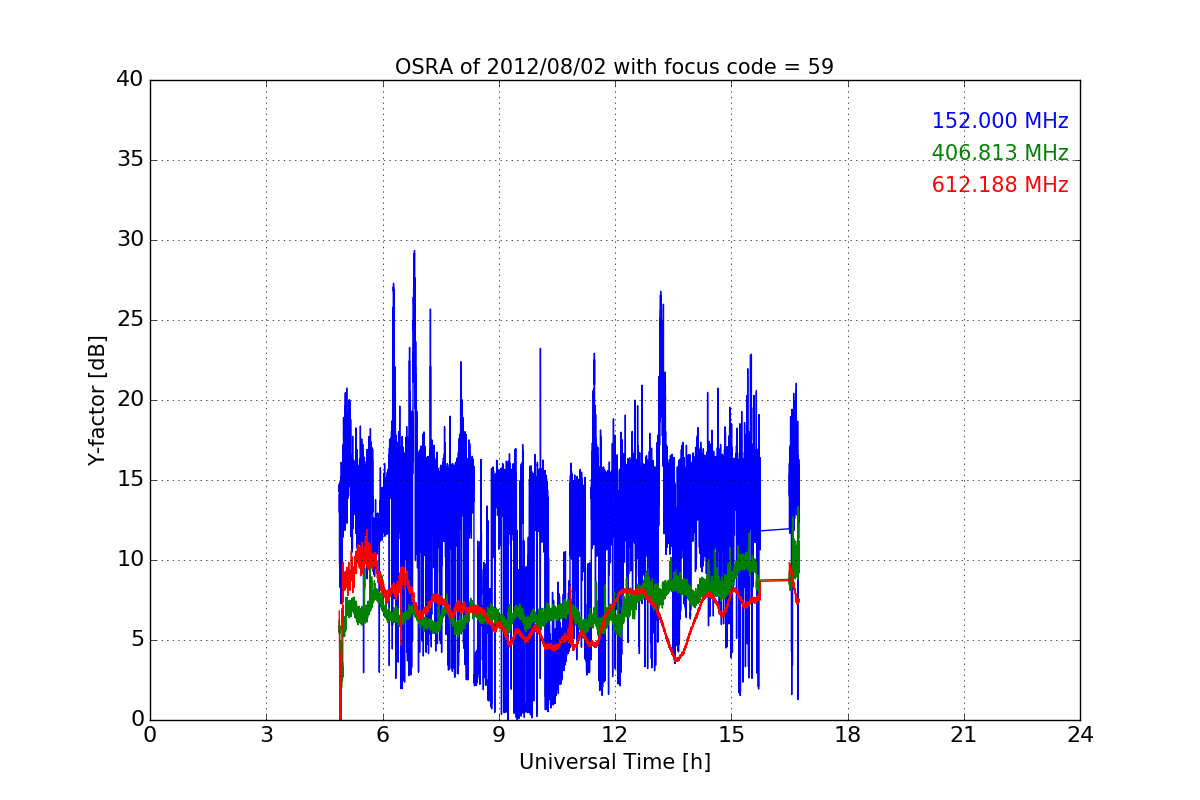Viewport: 1200px width, 800px height.
Task: Select the green '406.813 MHz' legend label
Action: coord(1000,153)
